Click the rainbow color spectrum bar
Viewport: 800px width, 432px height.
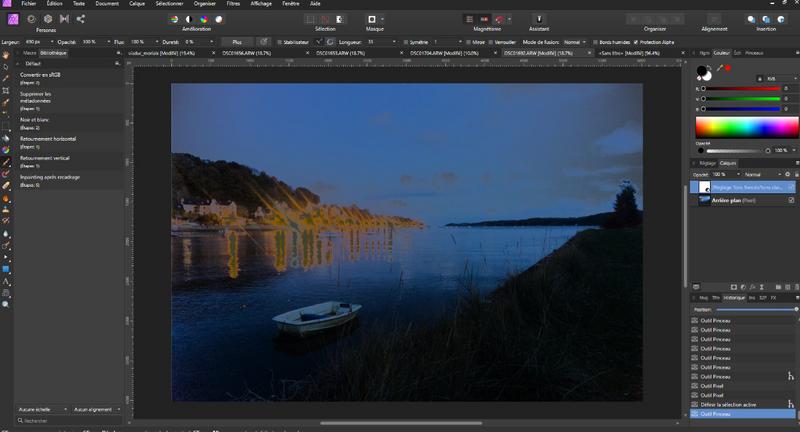747,128
